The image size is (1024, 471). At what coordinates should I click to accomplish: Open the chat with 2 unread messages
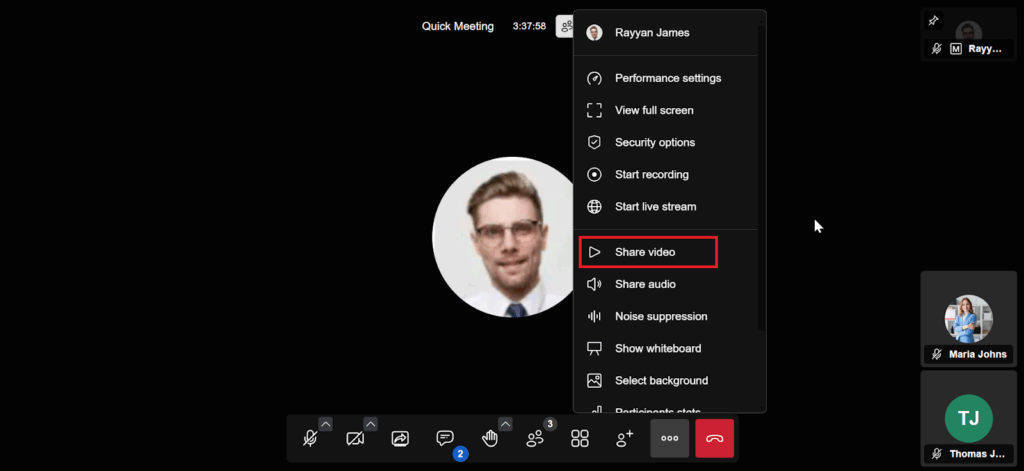tap(445, 439)
